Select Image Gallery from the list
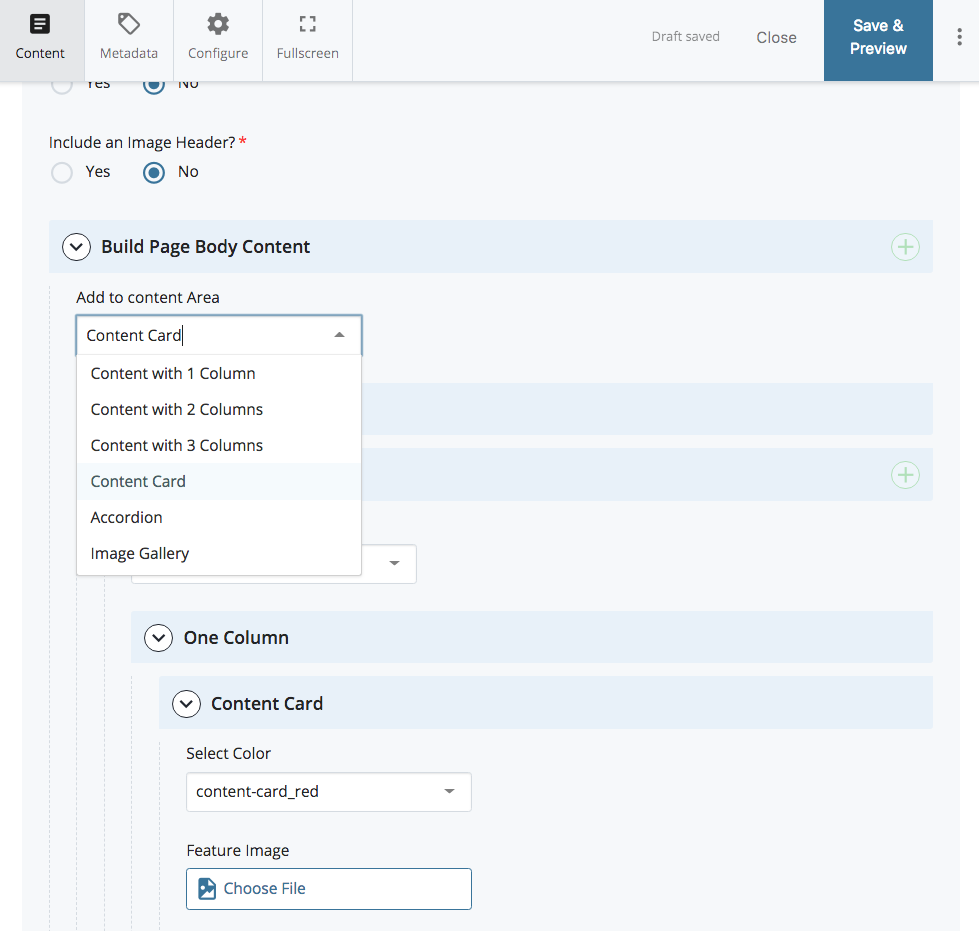The height and width of the screenshot is (931, 979). (140, 554)
